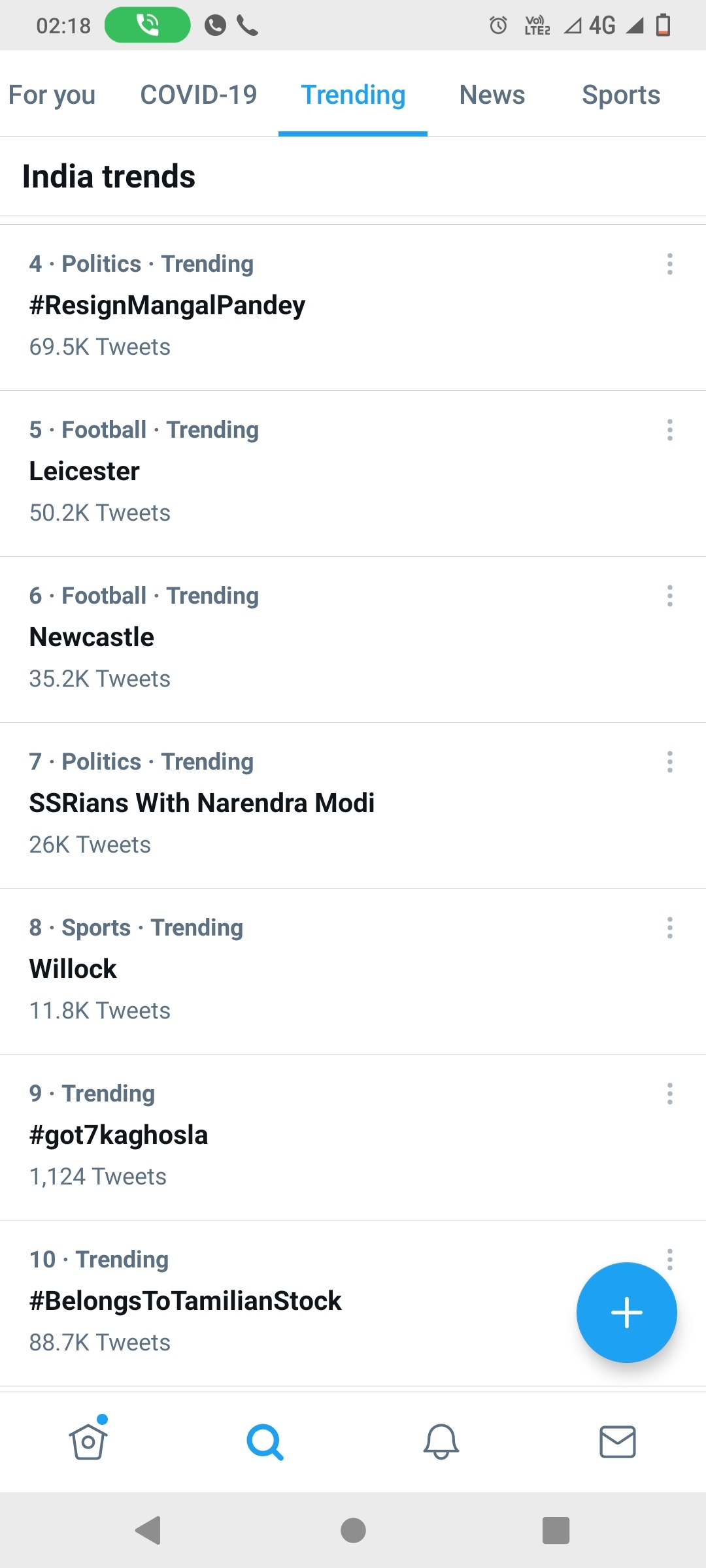
Task: Open more options for Leicester trend
Action: tap(669, 430)
